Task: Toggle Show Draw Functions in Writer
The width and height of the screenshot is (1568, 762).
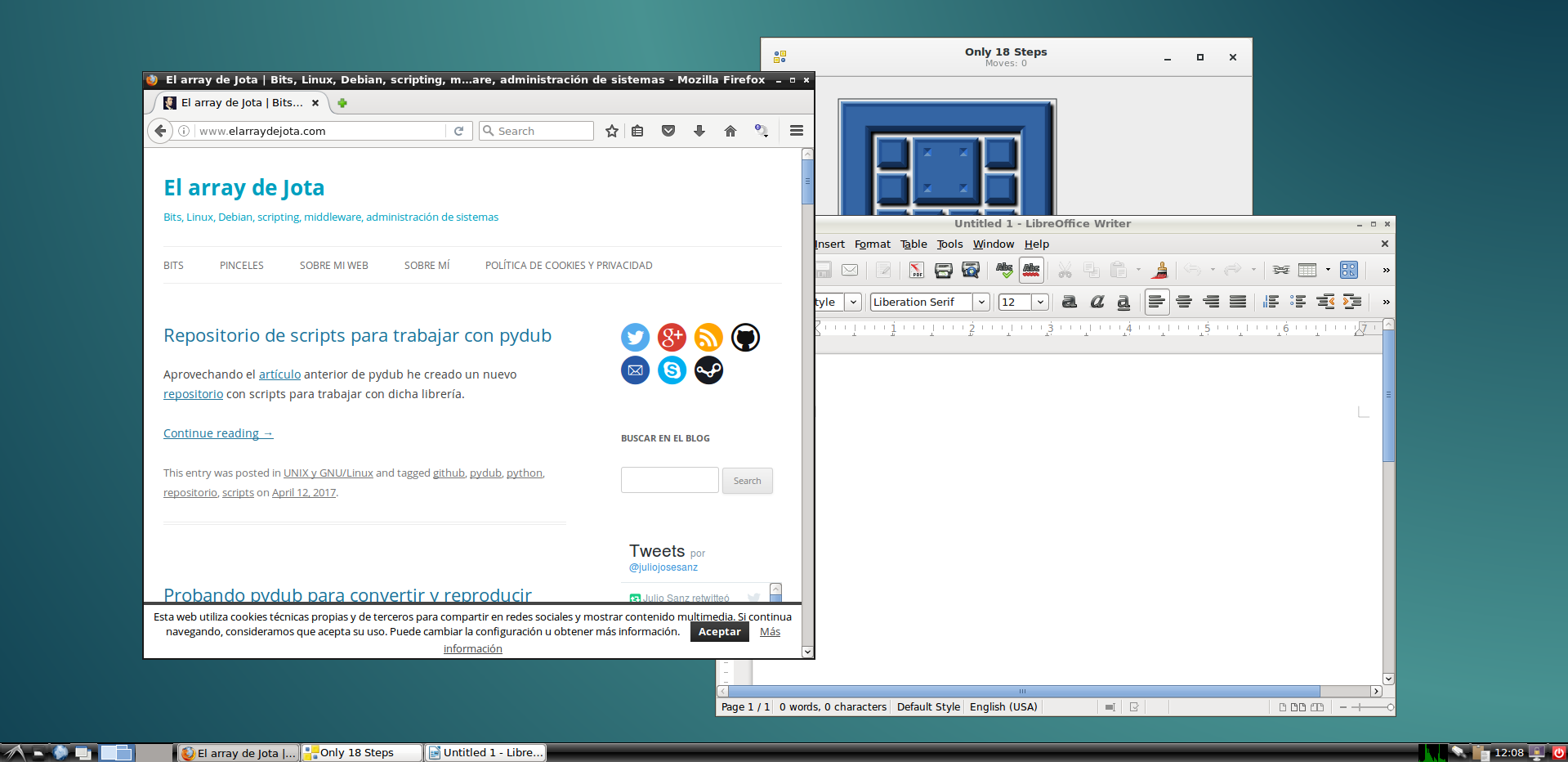Action: pyautogui.click(x=1349, y=270)
